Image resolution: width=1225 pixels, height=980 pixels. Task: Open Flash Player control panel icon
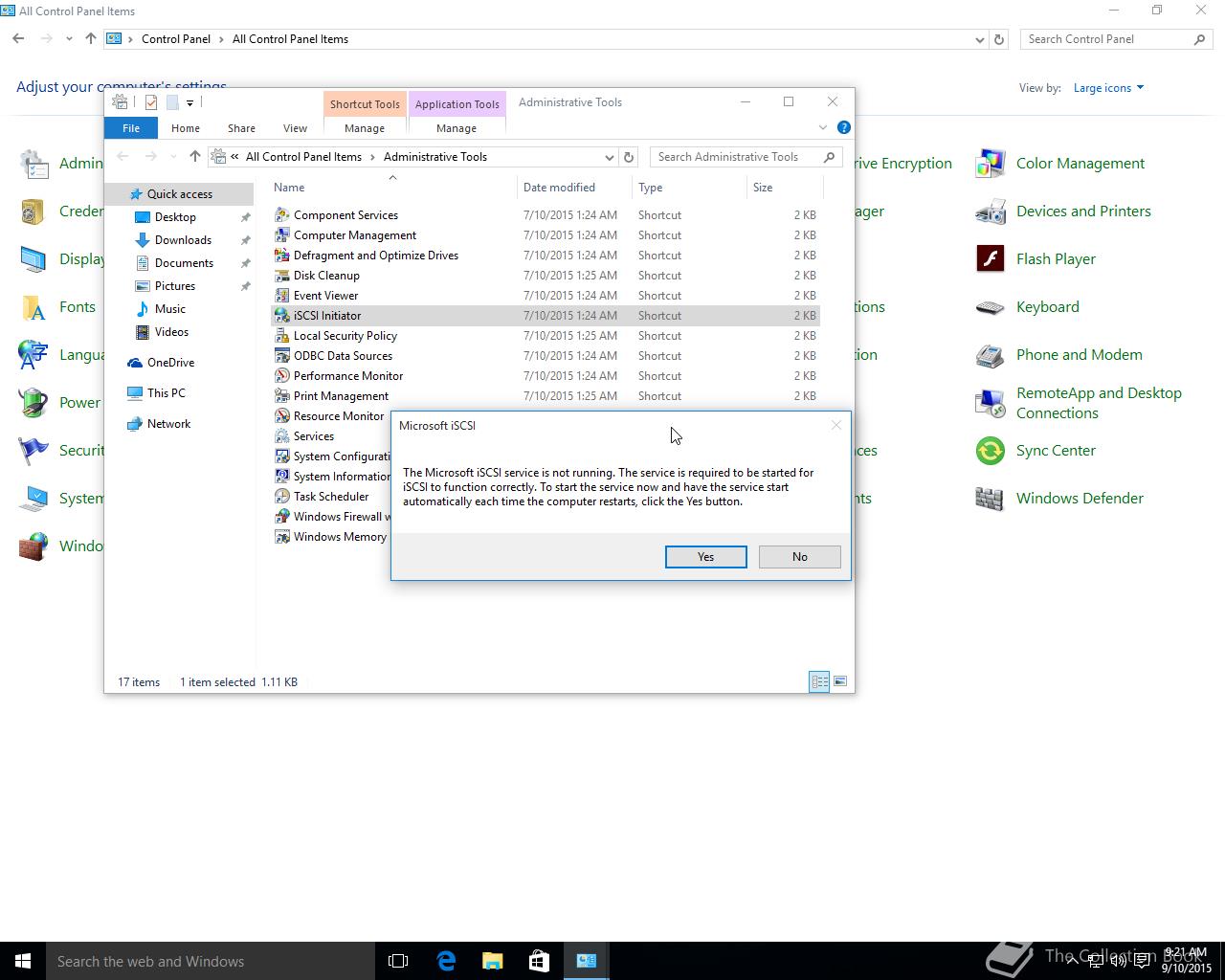click(991, 259)
